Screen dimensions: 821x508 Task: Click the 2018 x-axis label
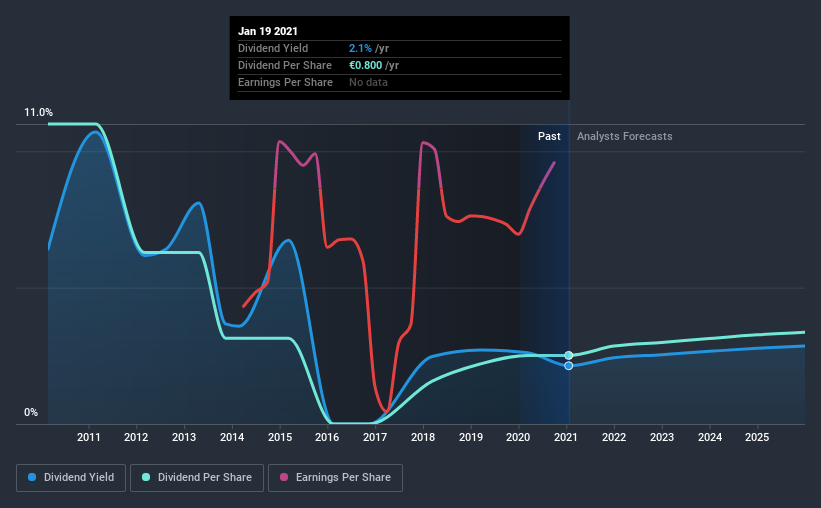423,437
